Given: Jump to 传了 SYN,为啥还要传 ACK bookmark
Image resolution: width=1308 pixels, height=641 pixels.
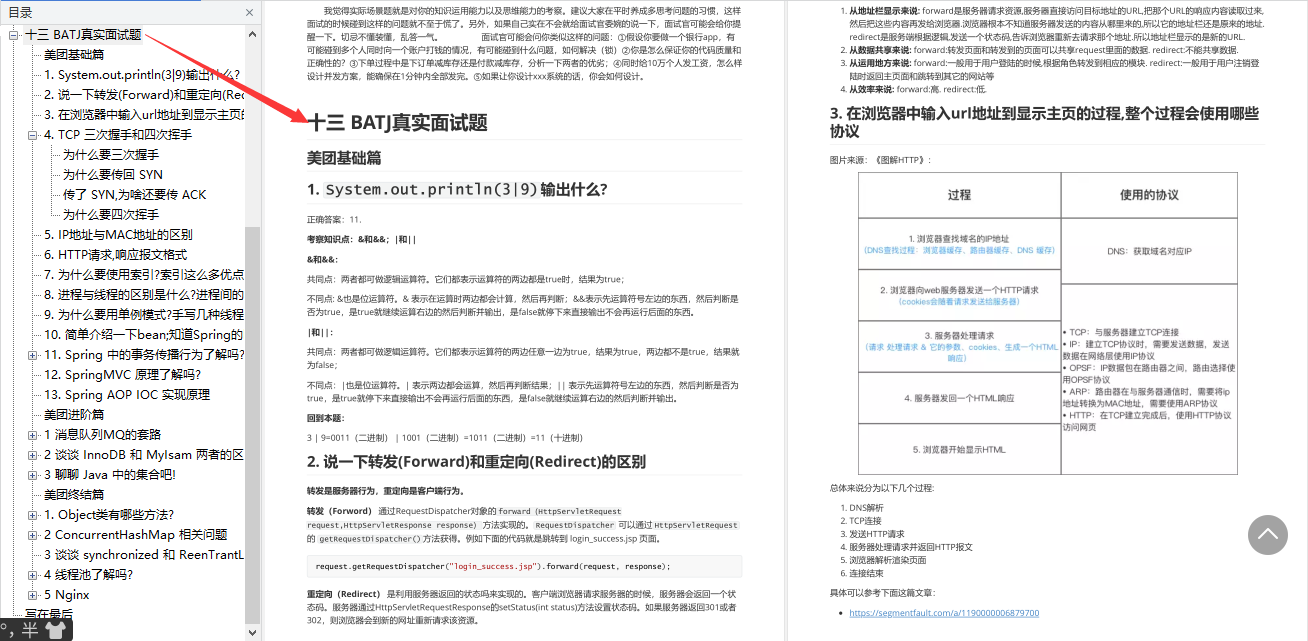Looking at the screenshot, I should click(135, 195).
